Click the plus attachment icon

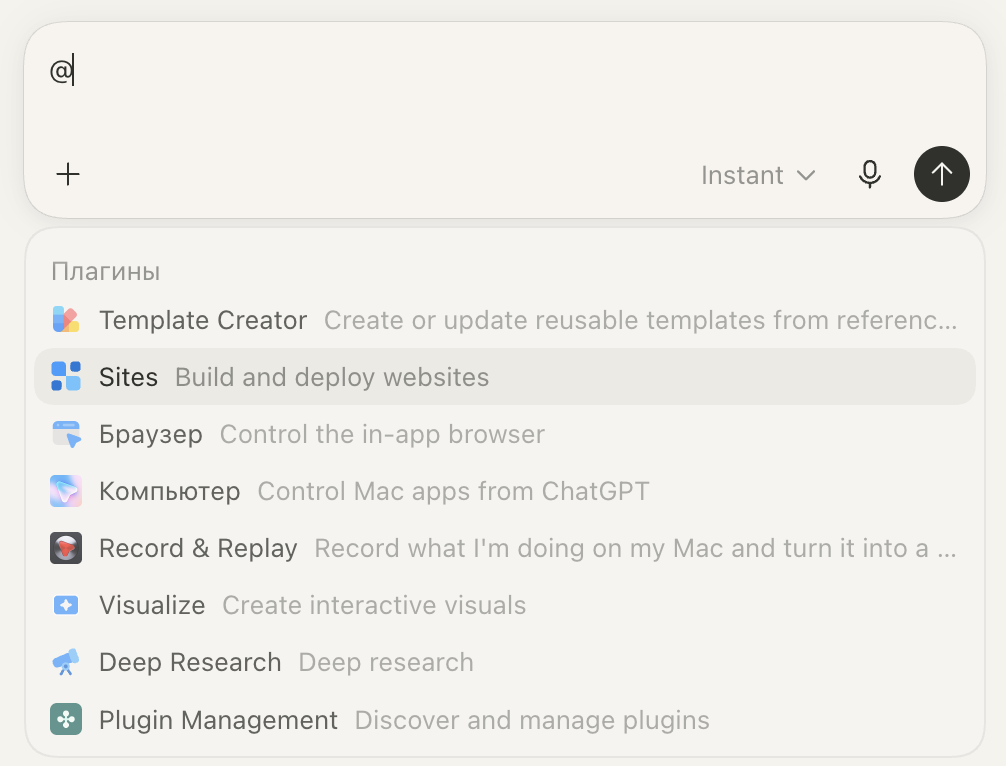(x=67, y=174)
